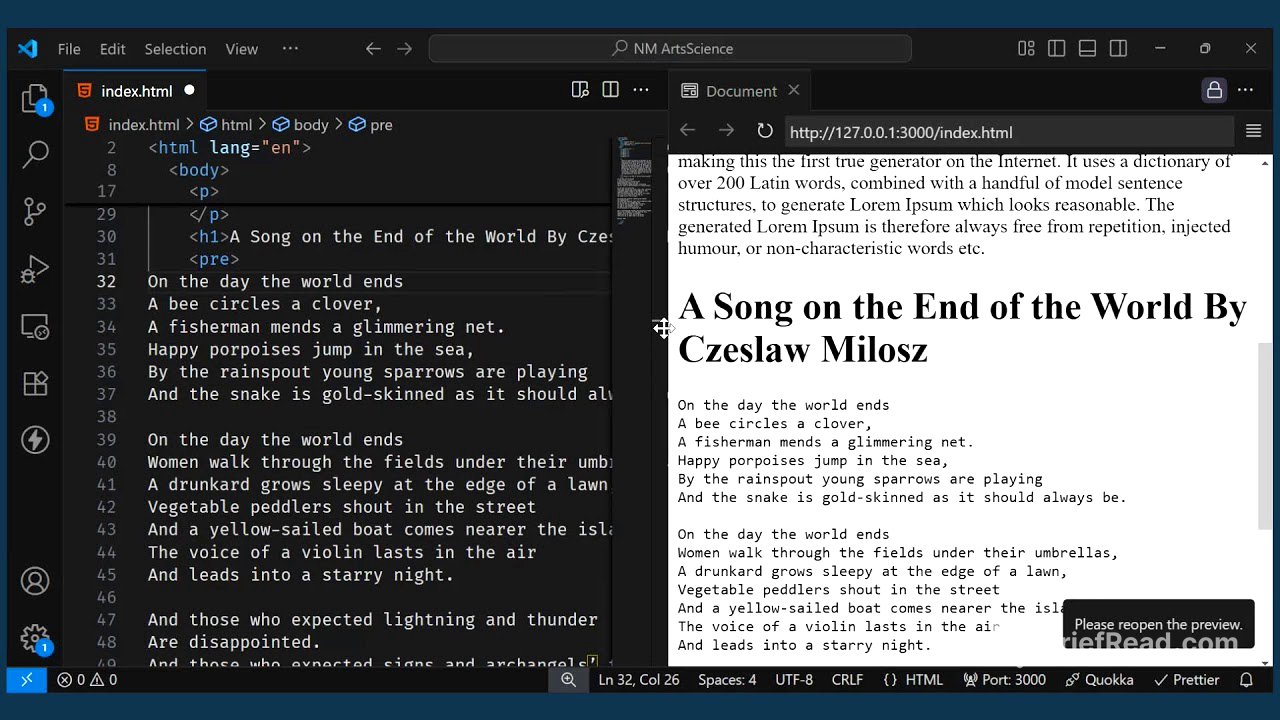Open the Run and Debug view
The width and height of the screenshot is (1280, 720).
tap(35, 269)
